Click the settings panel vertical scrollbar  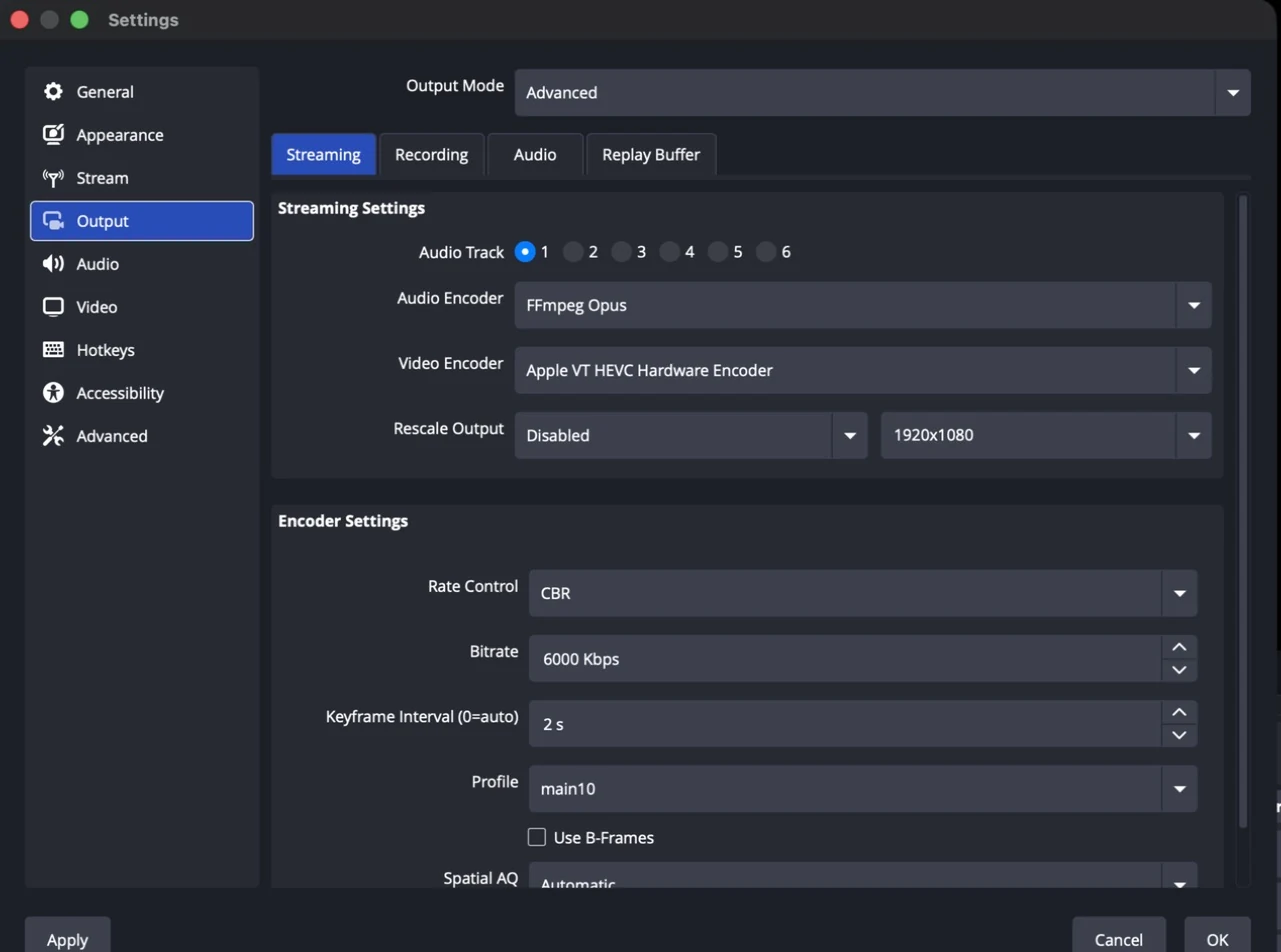pos(1243,510)
